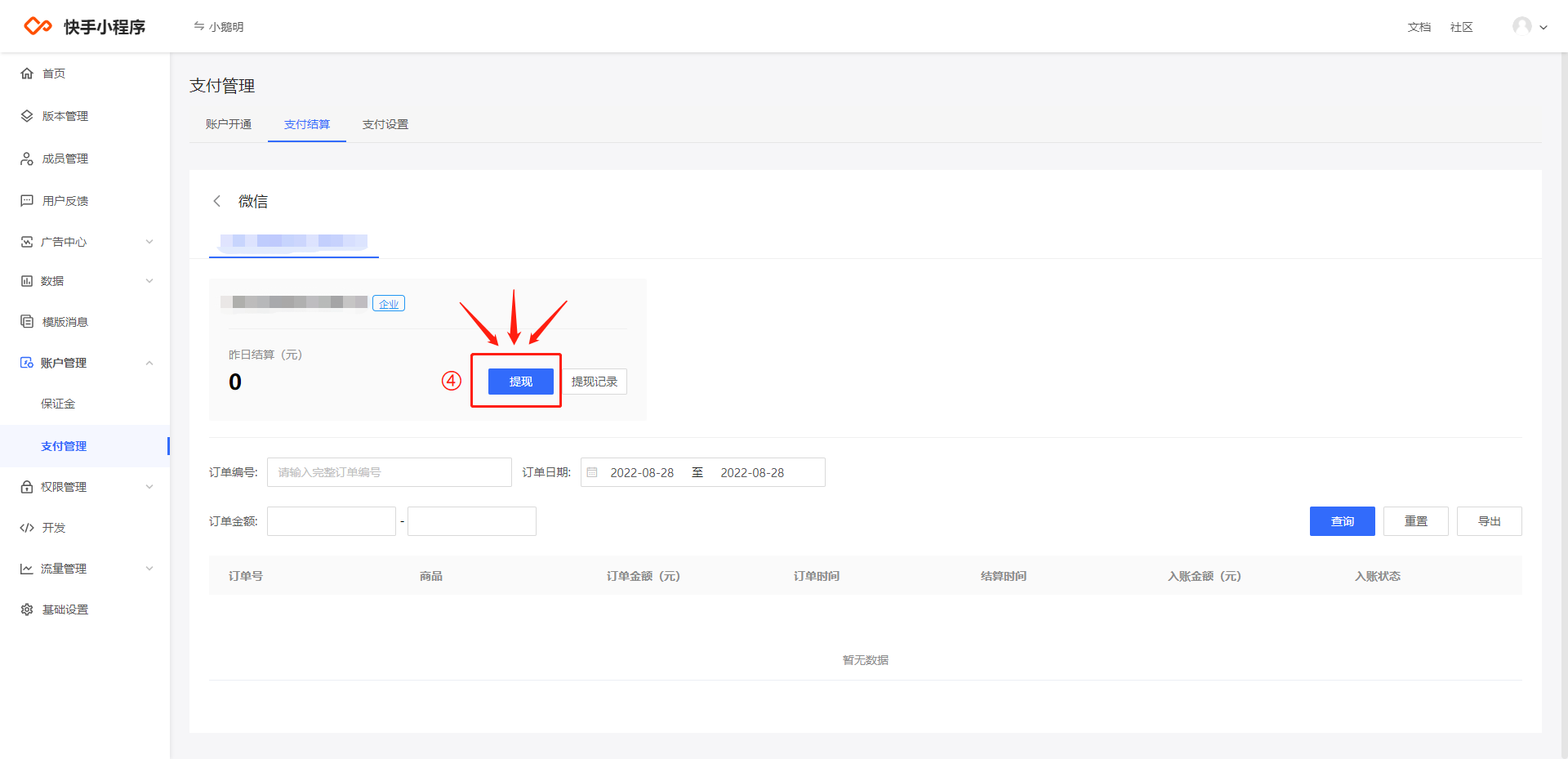The image size is (1568, 759).
Task: Expand the 广告中心 chevron
Action: click(149, 242)
